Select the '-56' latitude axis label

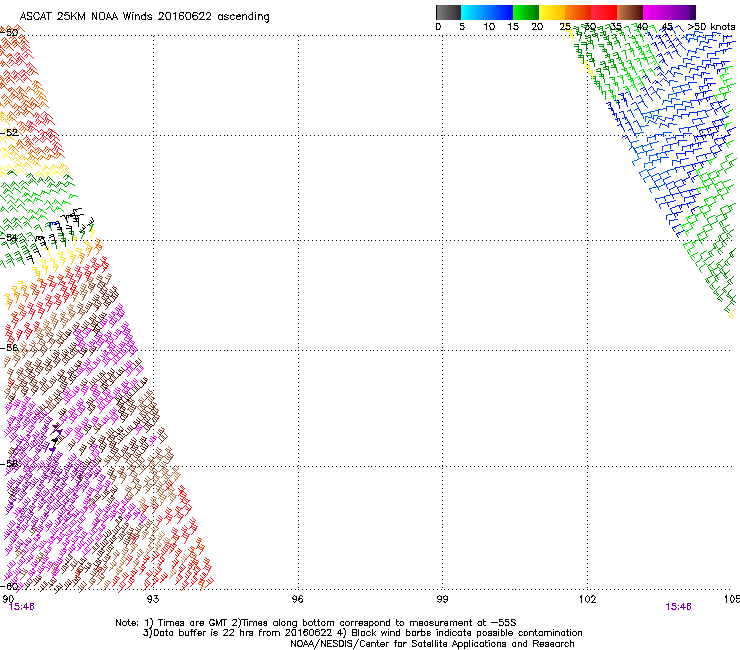coord(9,348)
